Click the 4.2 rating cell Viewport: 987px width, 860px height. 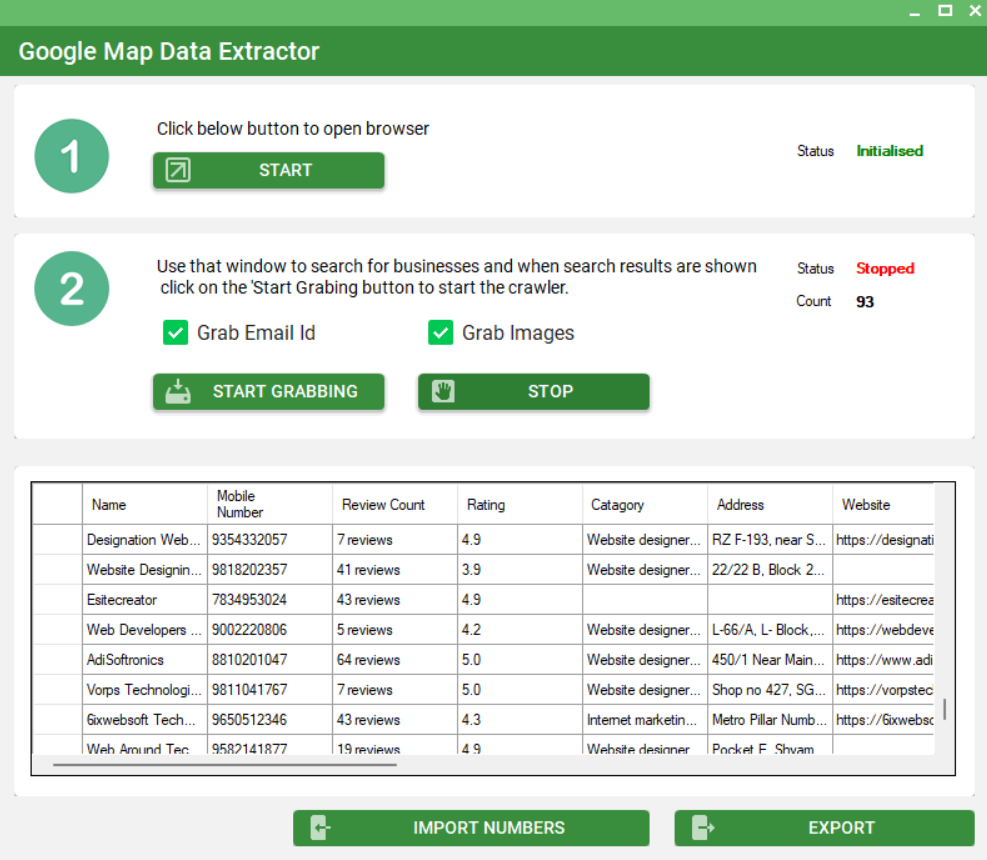click(519, 630)
